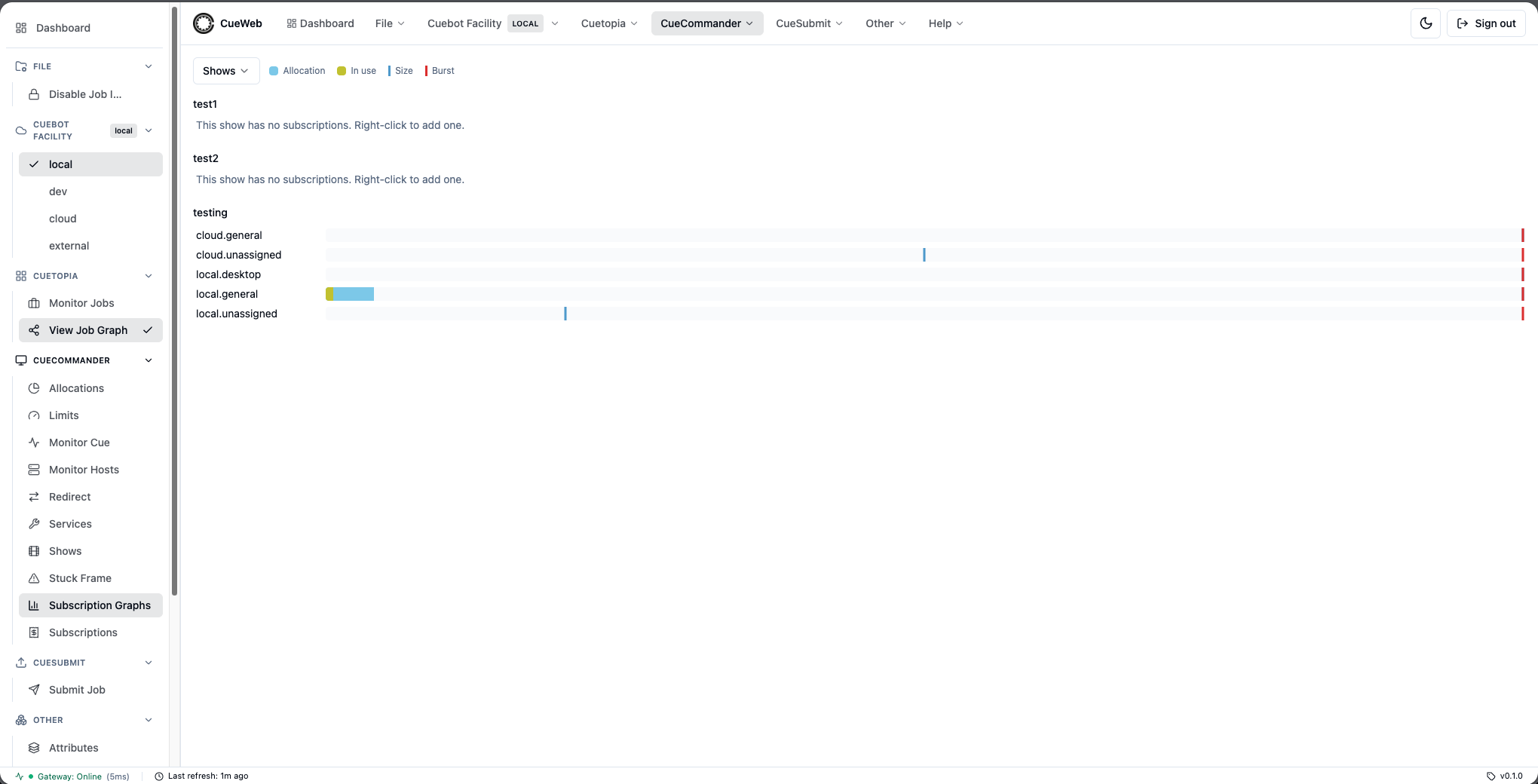The width and height of the screenshot is (1538, 784).
Task: Click the Shows film icon in sidebar
Action: [34, 551]
